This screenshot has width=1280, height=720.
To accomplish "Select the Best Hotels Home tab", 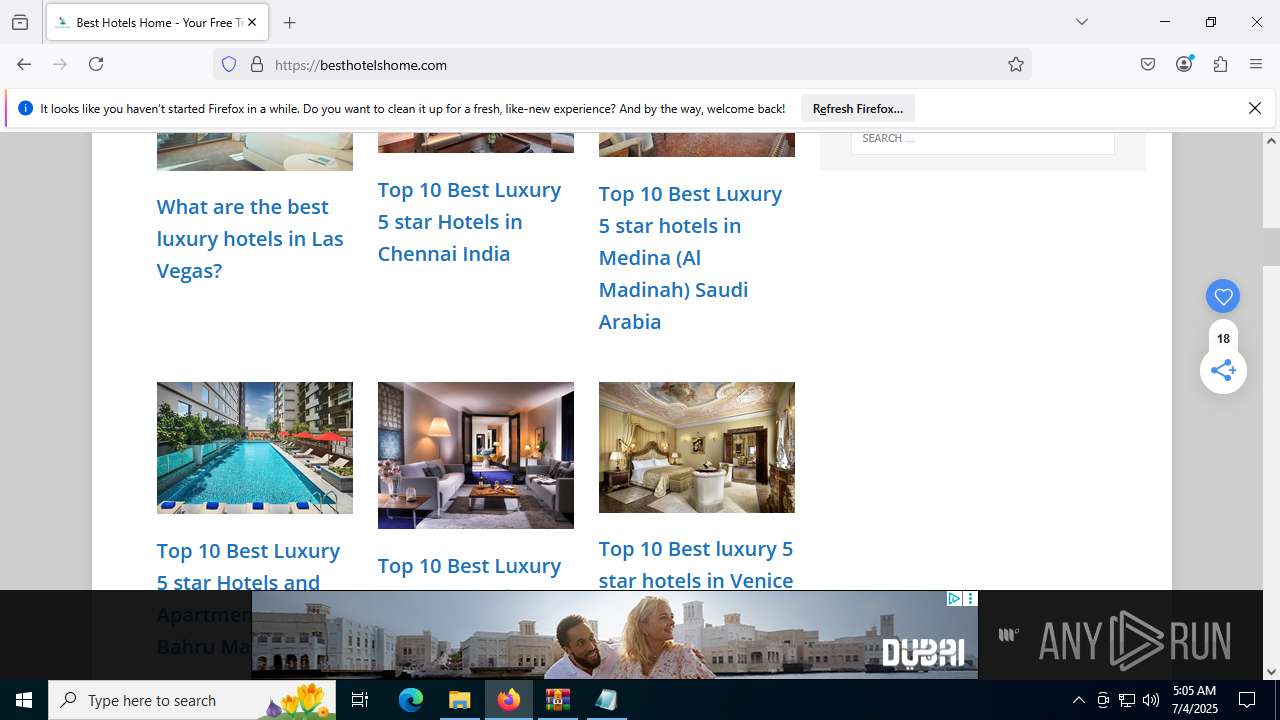I will click(x=155, y=22).
